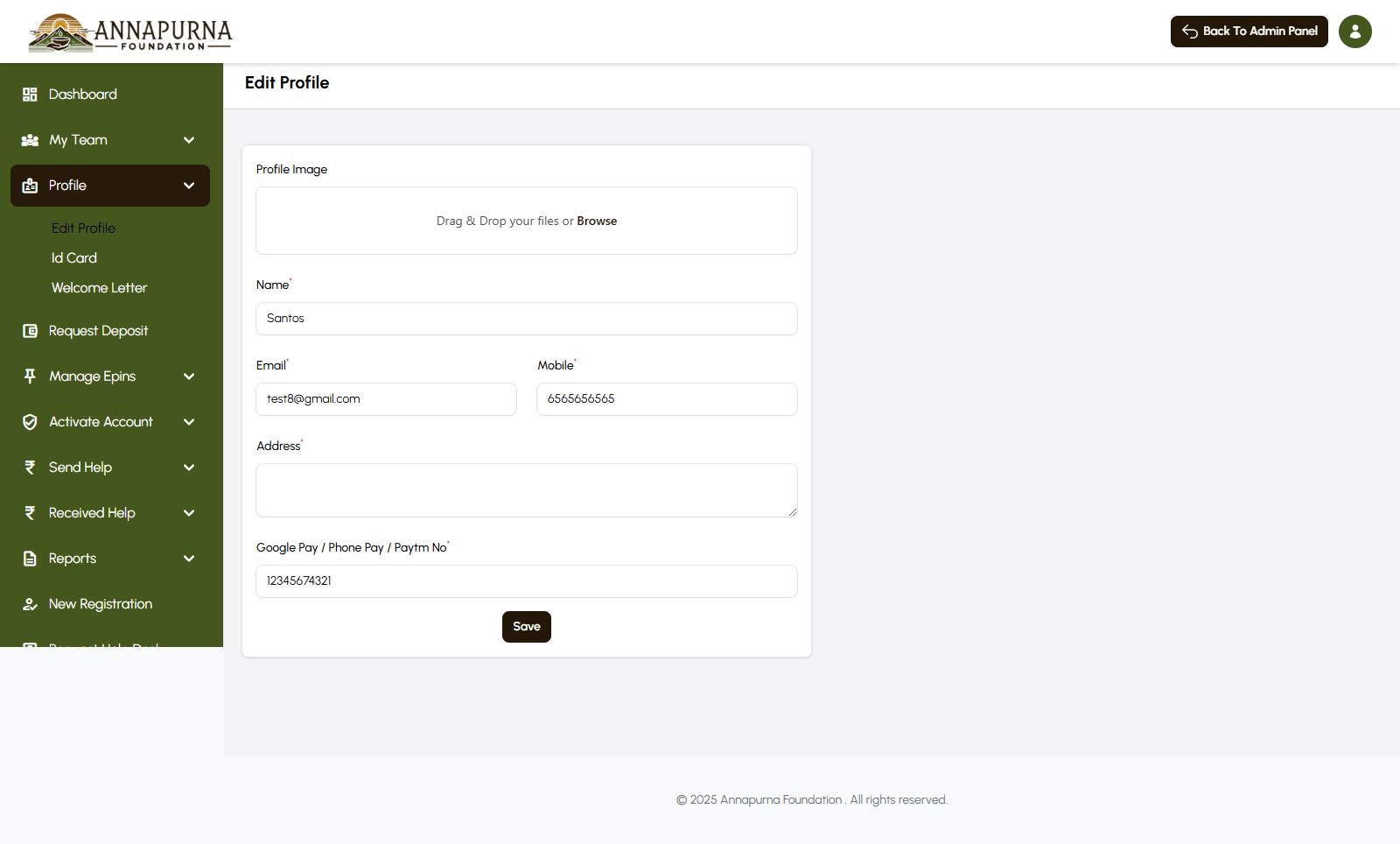The width and height of the screenshot is (1400, 844).
Task: Collapse the Profile submenu chevron
Action: click(189, 186)
